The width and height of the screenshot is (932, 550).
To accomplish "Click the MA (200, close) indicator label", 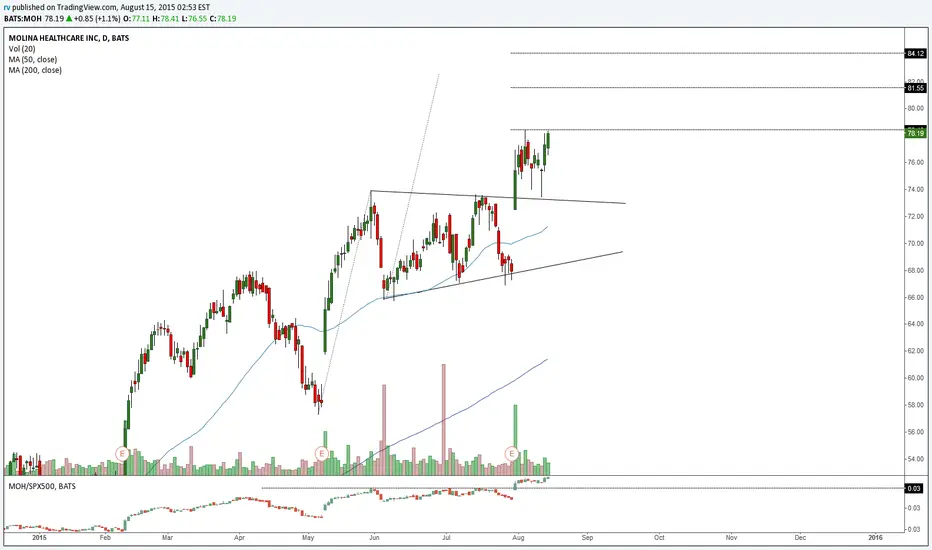I will pos(35,70).
